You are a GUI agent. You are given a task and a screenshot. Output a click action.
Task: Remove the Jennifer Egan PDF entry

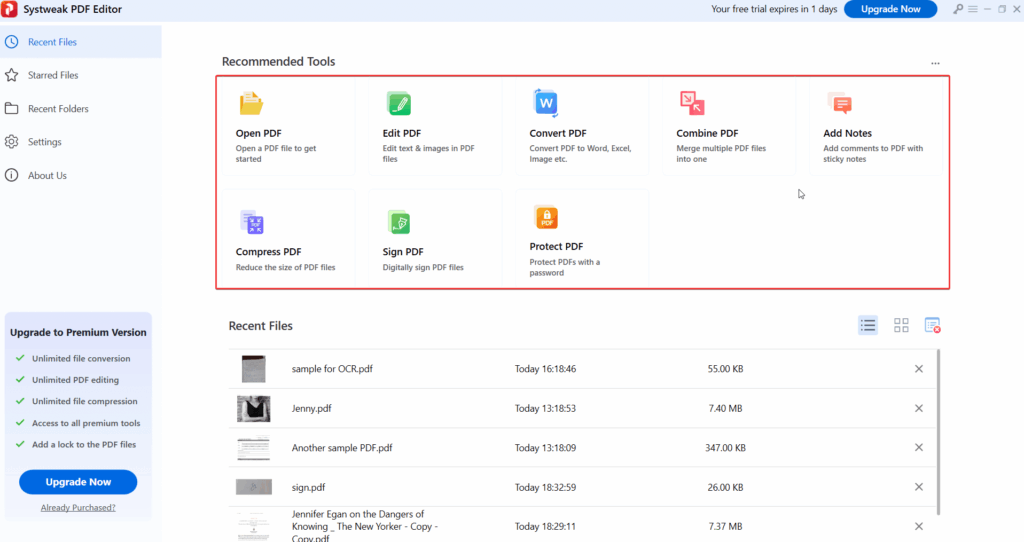point(919,526)
